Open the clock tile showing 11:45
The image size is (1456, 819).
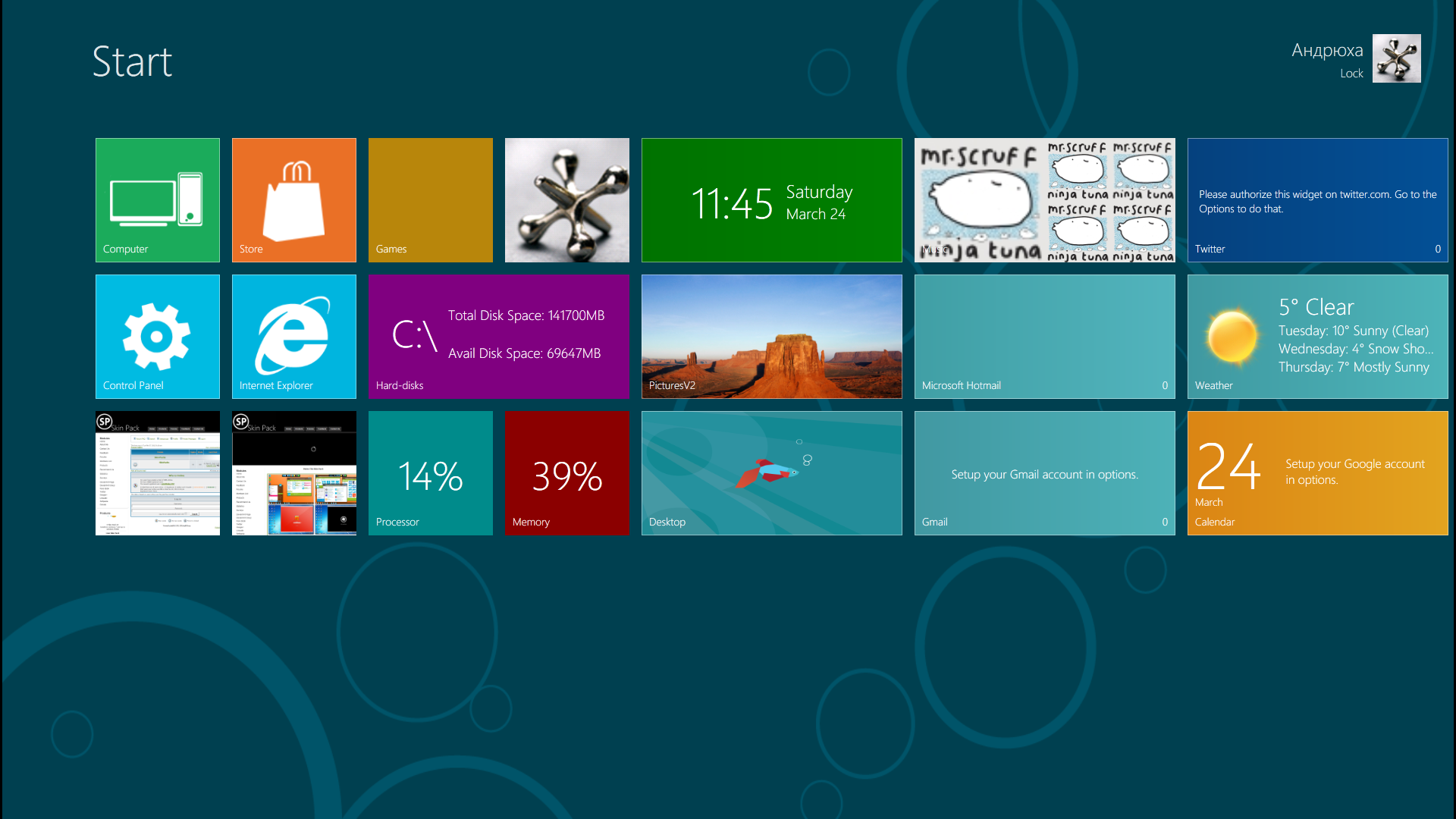pos(771,199)
